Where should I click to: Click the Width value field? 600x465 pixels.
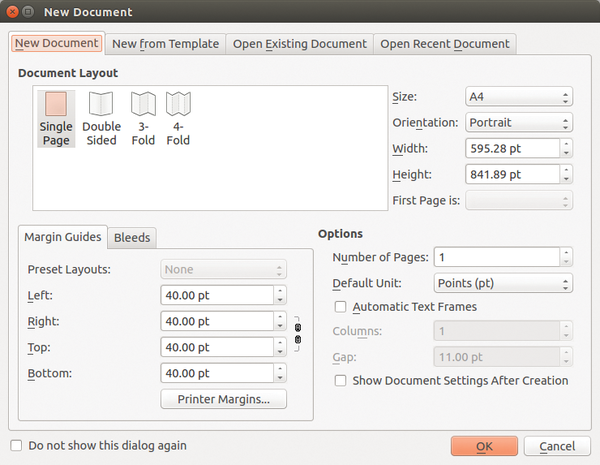pos(513,148)
